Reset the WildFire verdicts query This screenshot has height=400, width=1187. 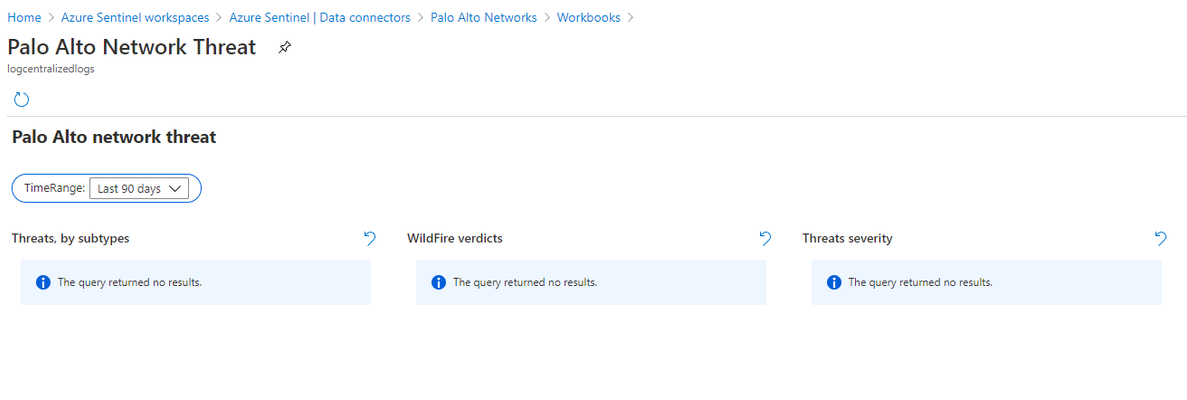(x=765, y=239)
